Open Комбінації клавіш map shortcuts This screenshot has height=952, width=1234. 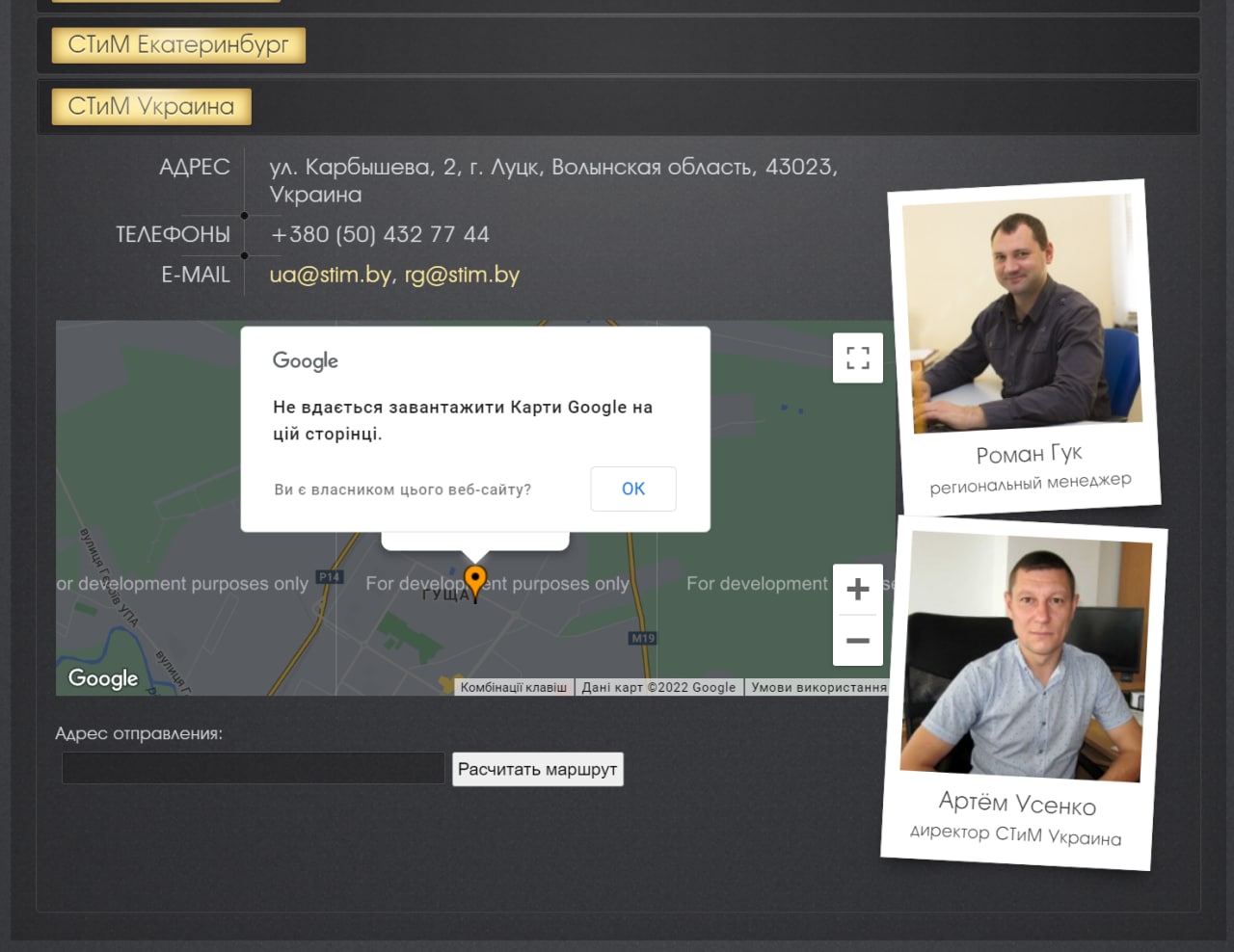point(514,688)
